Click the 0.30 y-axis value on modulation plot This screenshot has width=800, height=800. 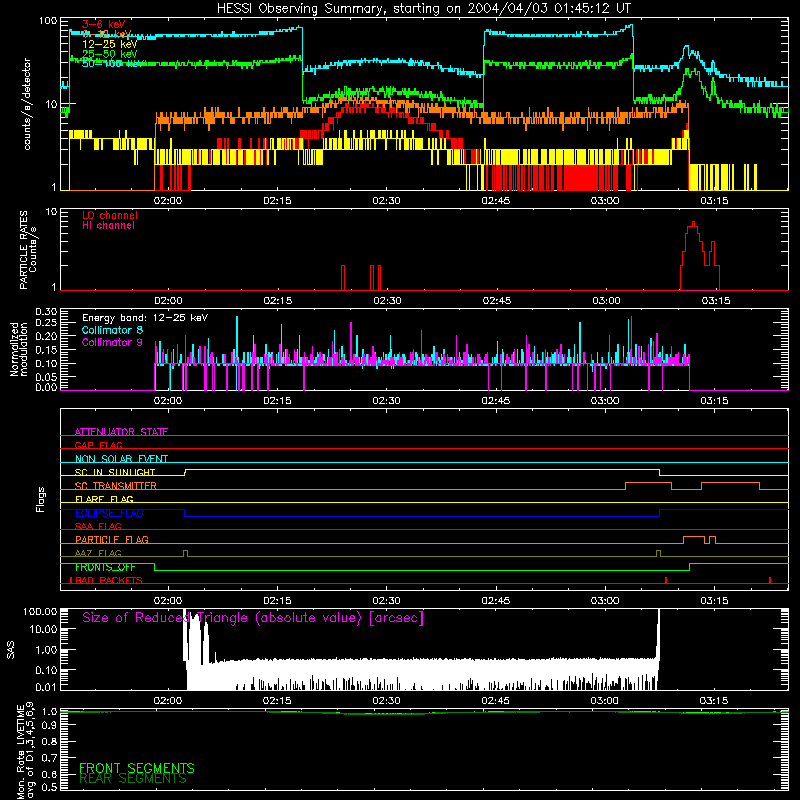(x=46, y=311)
